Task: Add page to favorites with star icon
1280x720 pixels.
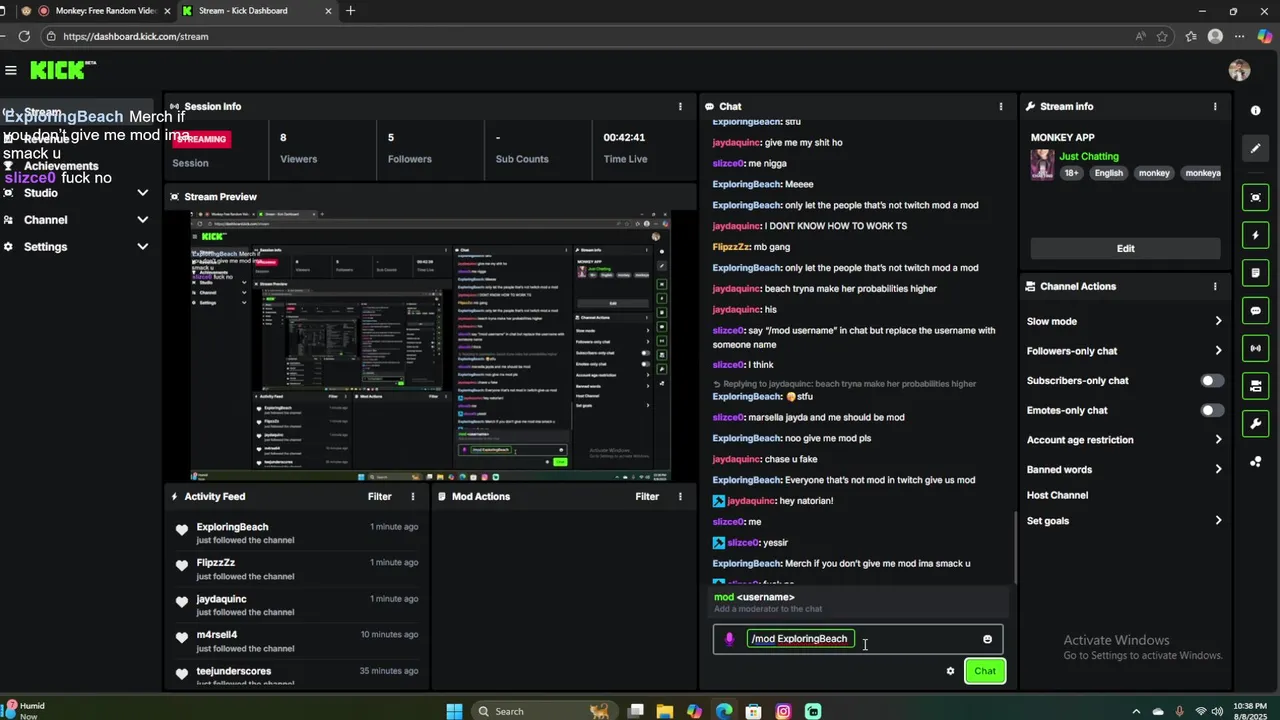Action: pos(1162,36)
